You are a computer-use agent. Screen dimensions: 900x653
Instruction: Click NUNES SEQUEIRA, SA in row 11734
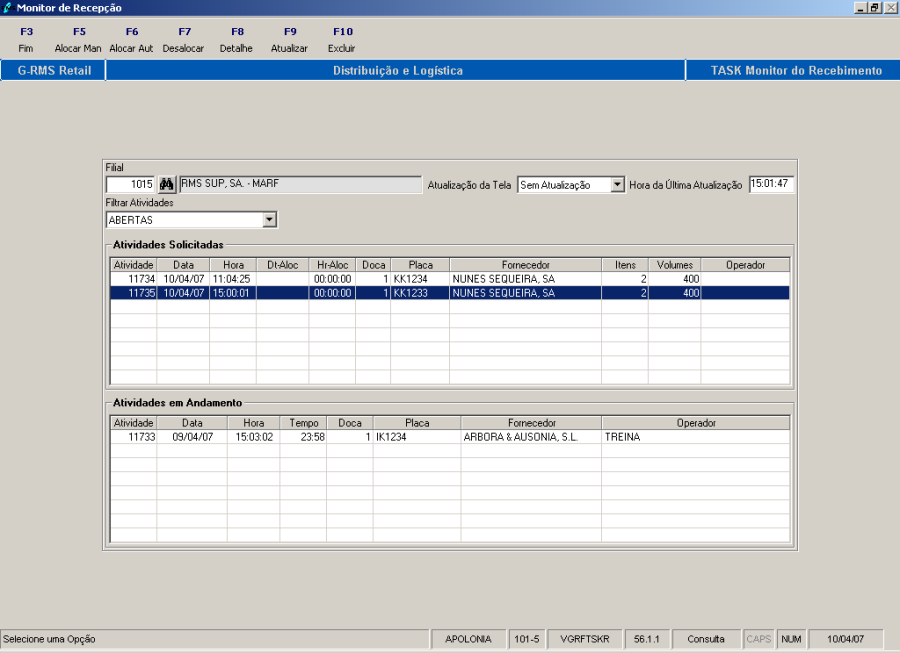click(x=525, y=279)
